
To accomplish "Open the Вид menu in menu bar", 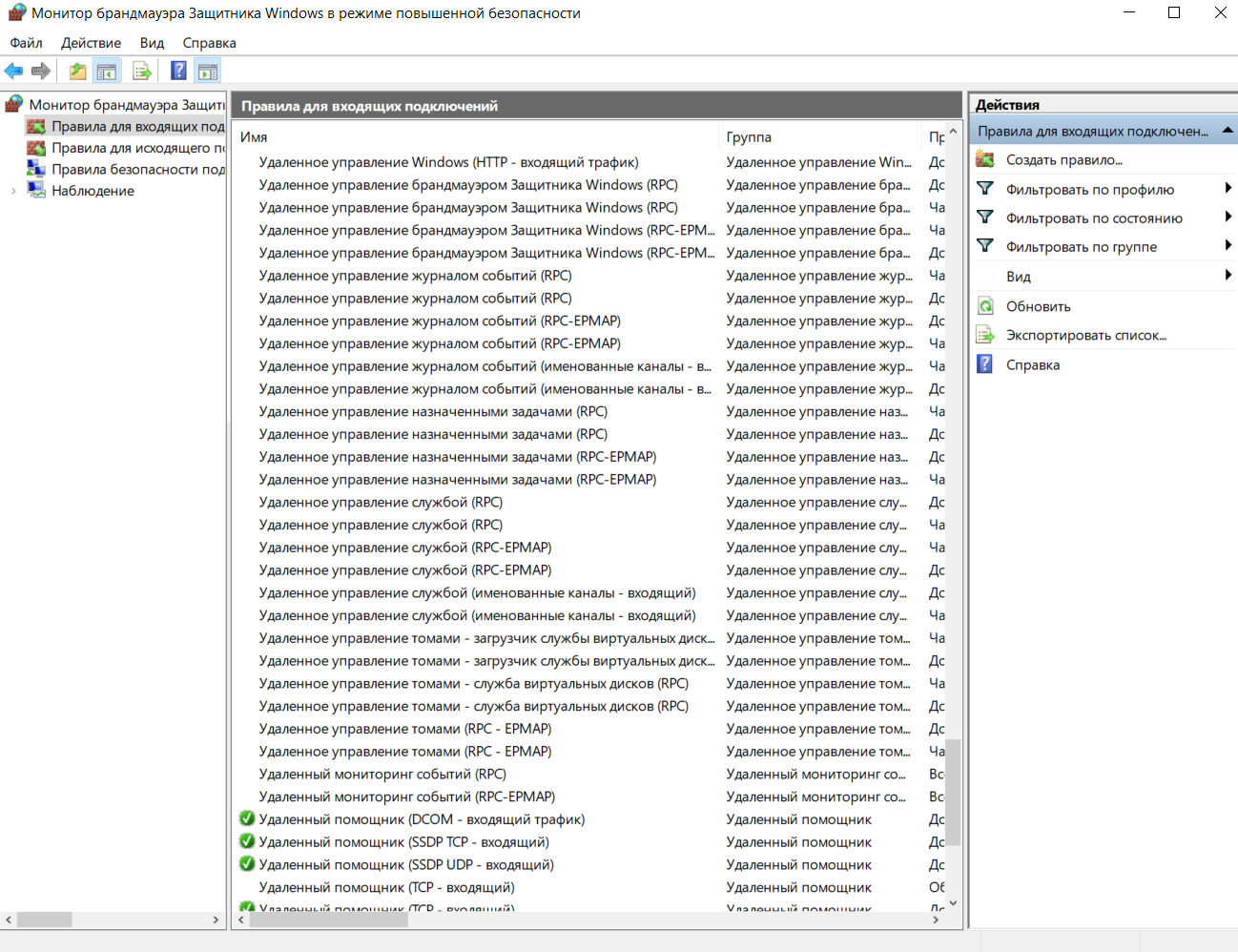I will point(152,43).
